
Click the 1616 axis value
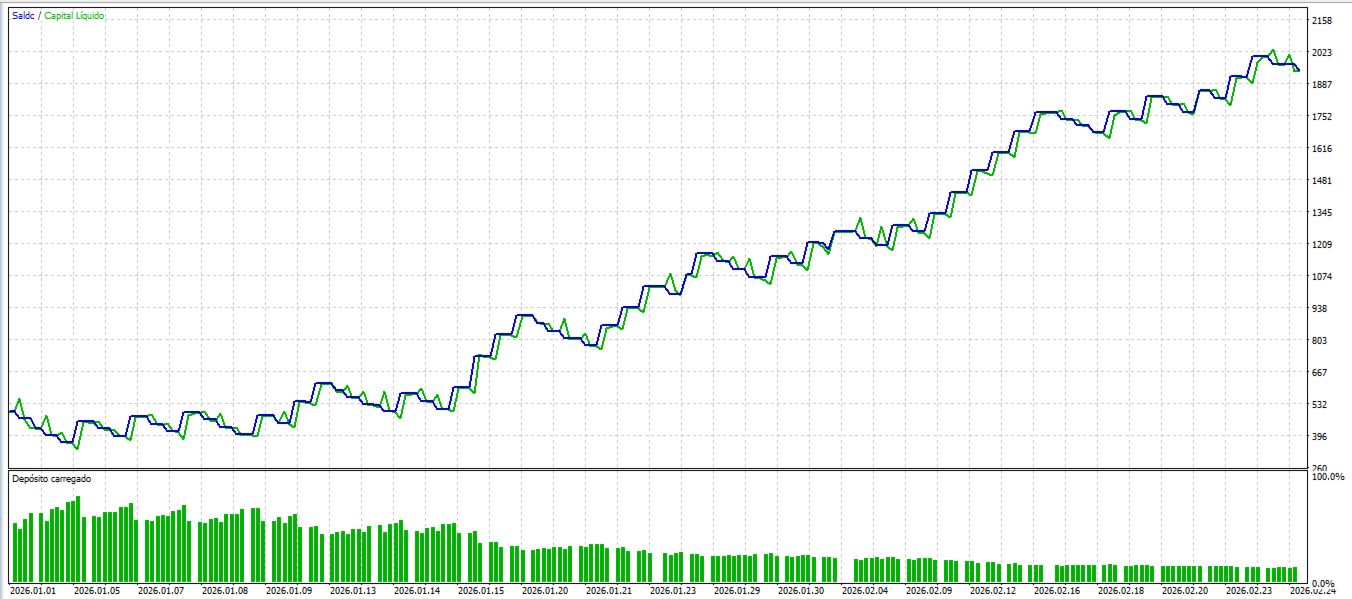(1323, 149)
